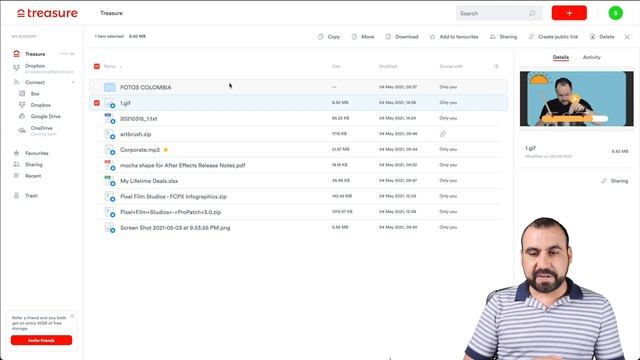Change list view with header icon
Image resolution: width=640 pixels, height=360 pixels.
[496, 66]
